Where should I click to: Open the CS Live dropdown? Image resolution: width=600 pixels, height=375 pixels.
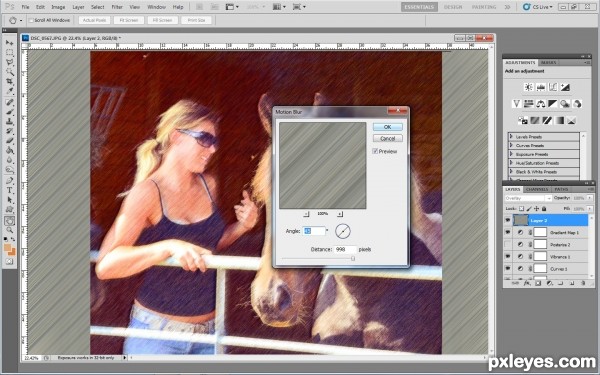click(538, 7)
